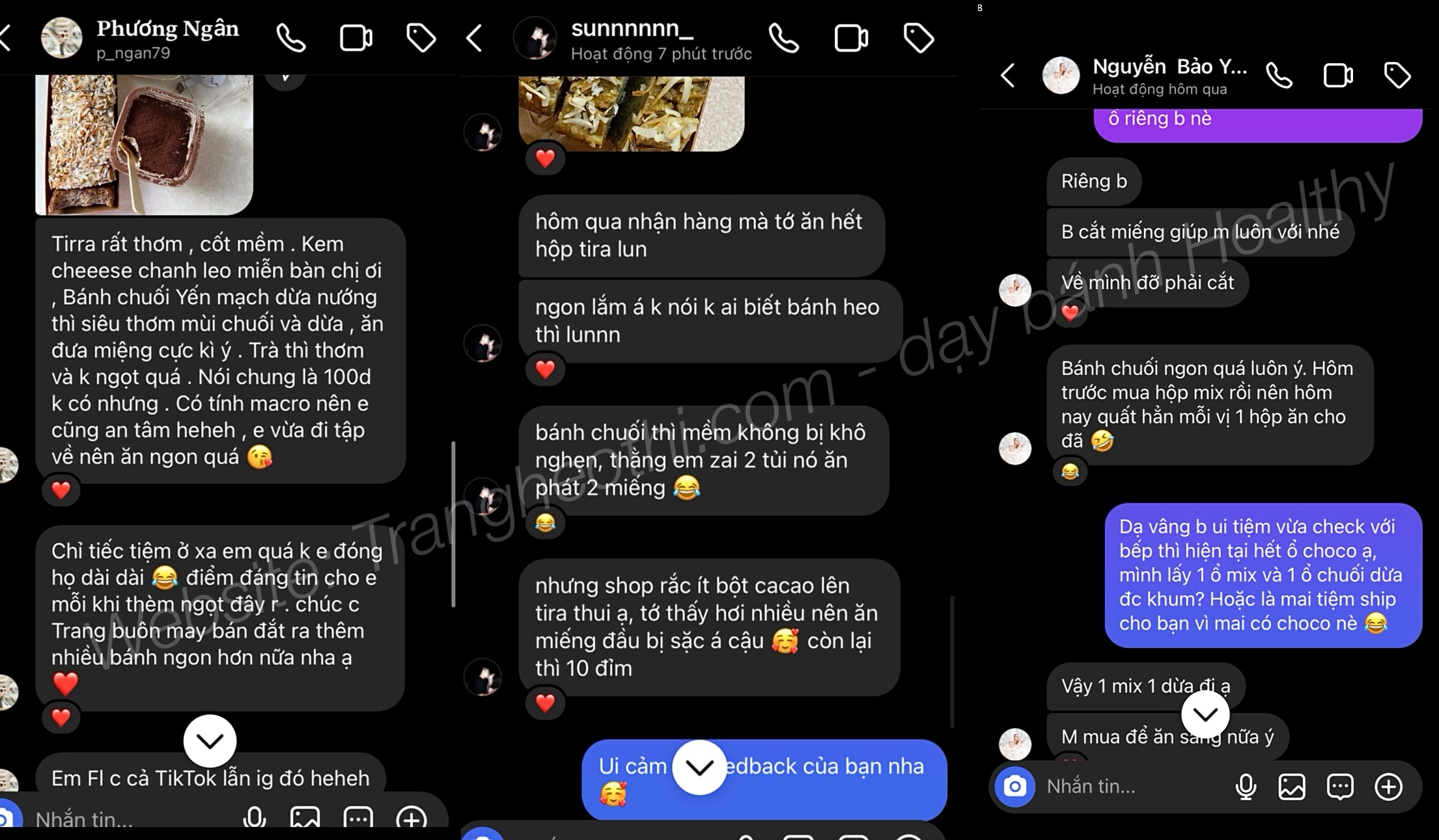The height and width of the screenshot is (840, 1439).
Task: Tap heart reaction under Tirra review message
Action: (x=61, y=490)
